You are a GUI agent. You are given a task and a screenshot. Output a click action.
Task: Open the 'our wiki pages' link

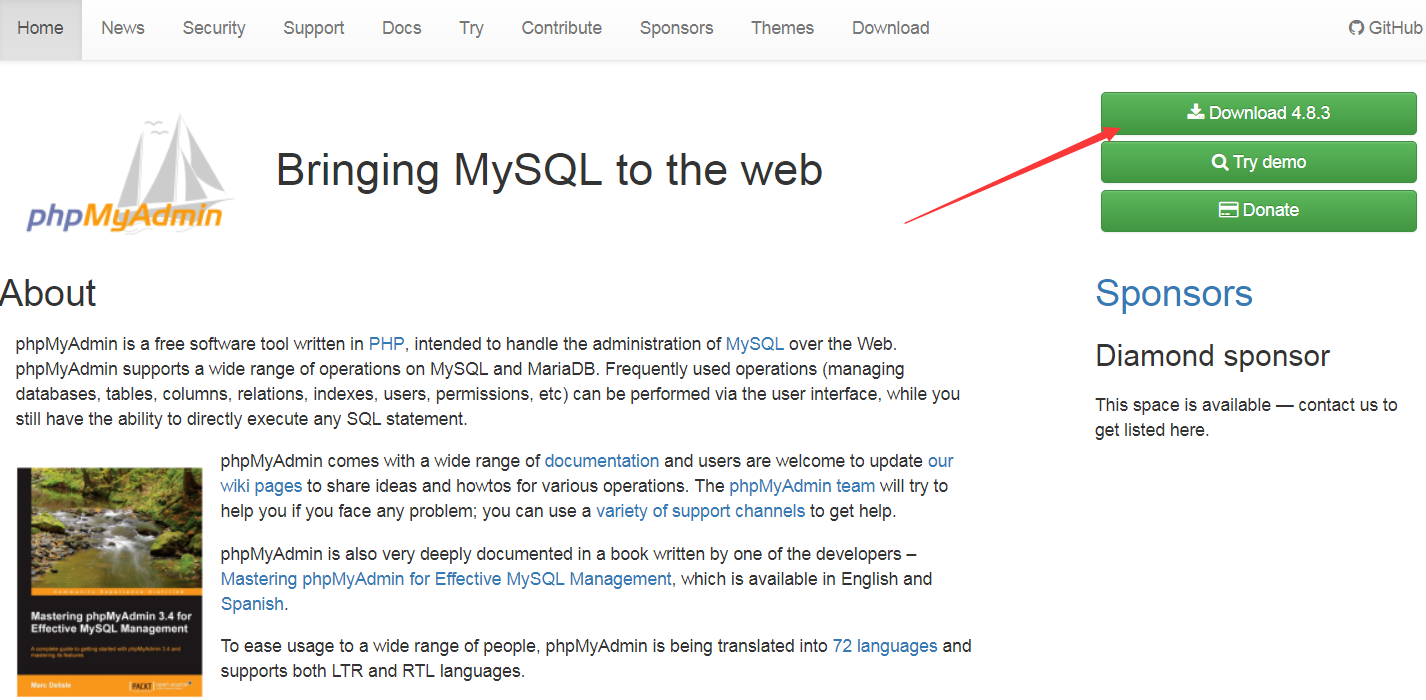[261, 486]
